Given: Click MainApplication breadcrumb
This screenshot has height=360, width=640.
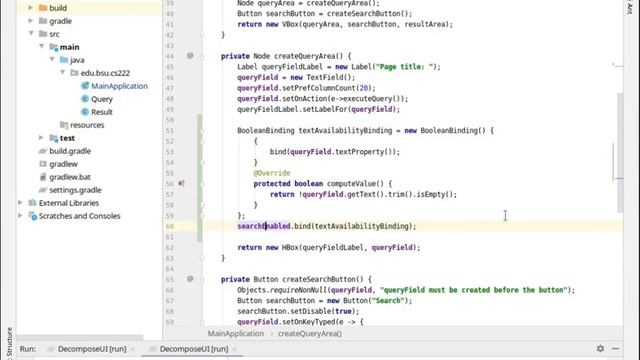Looking at the screenshot, I should coord(236,333).
